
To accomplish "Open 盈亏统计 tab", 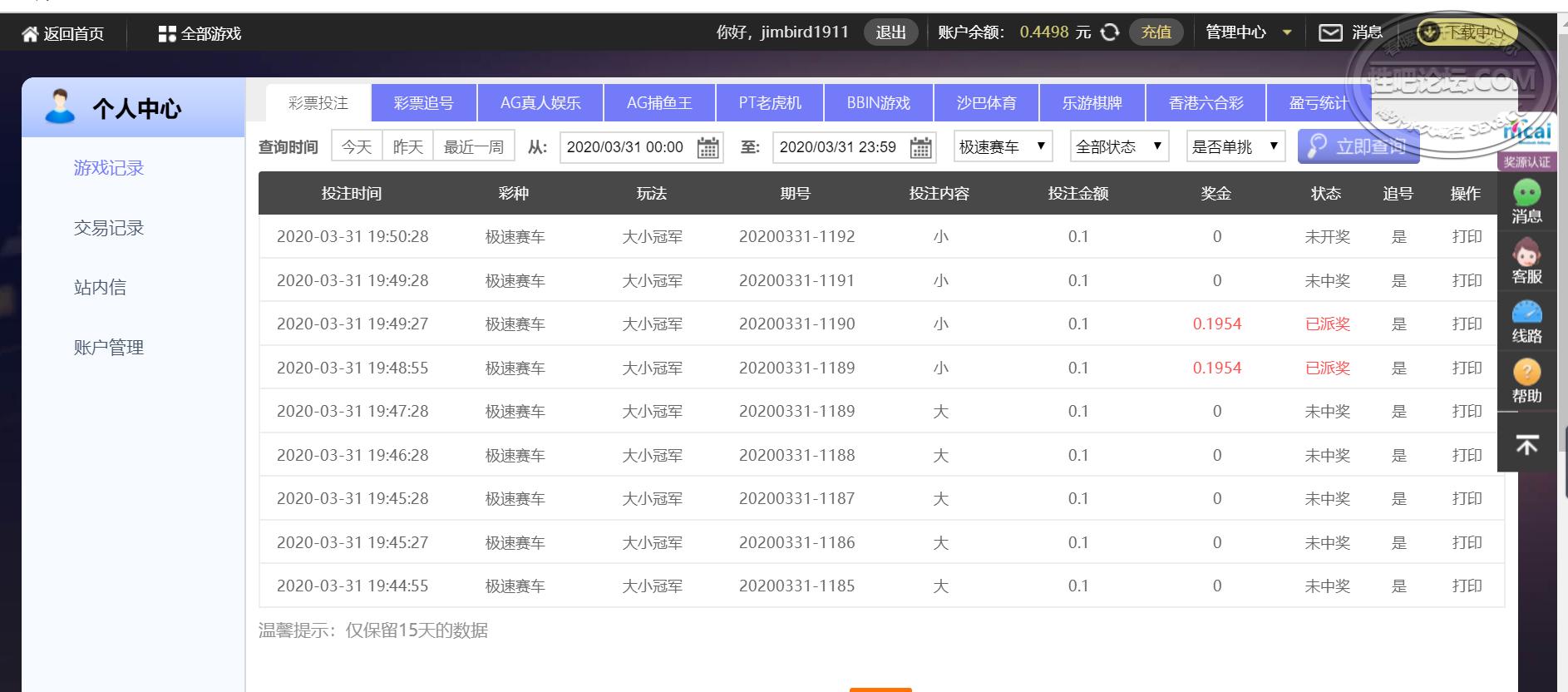I will click(1319, 103).
